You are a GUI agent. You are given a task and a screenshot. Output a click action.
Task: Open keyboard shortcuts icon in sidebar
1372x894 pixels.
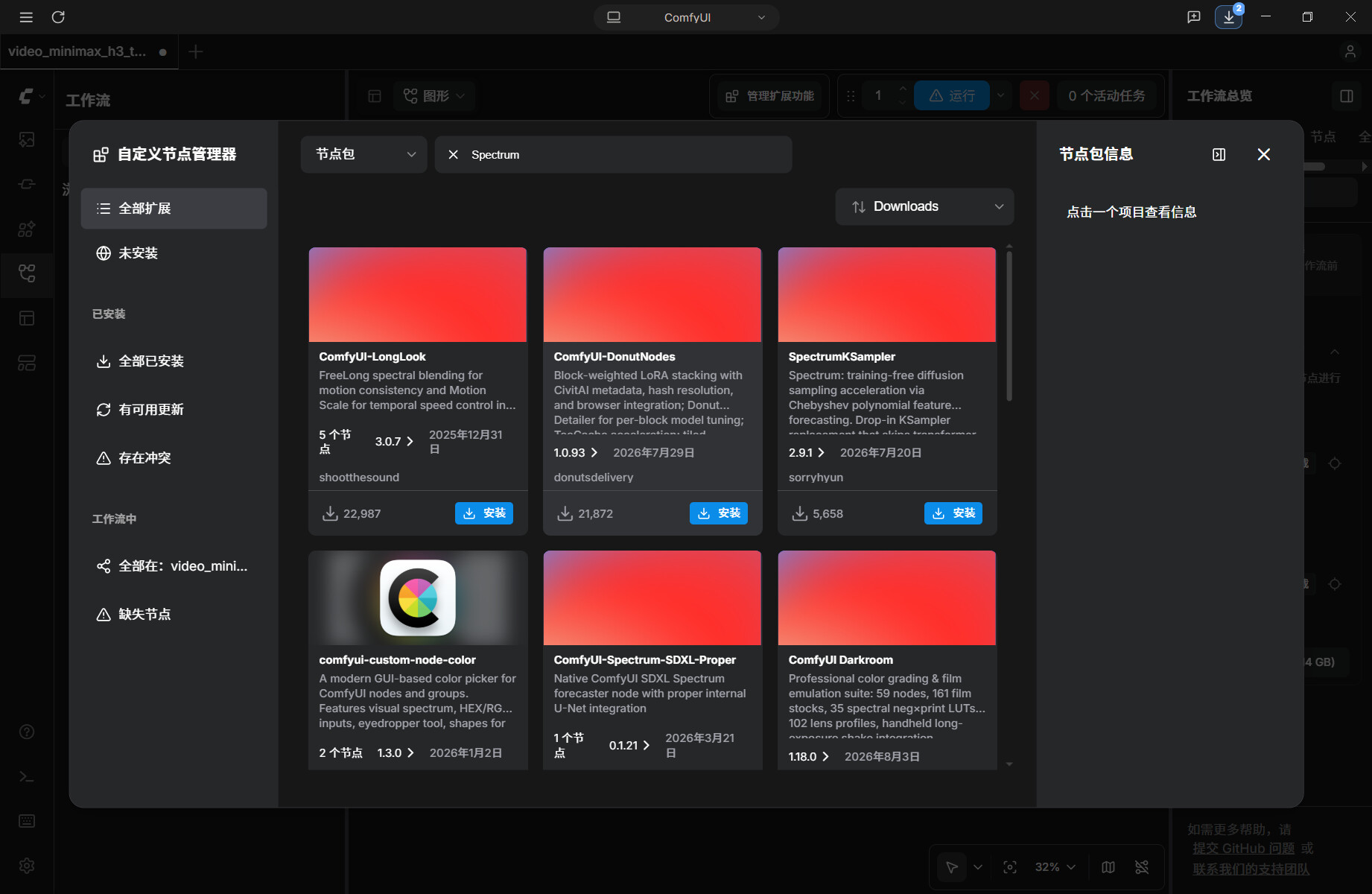tap(27, 821)
